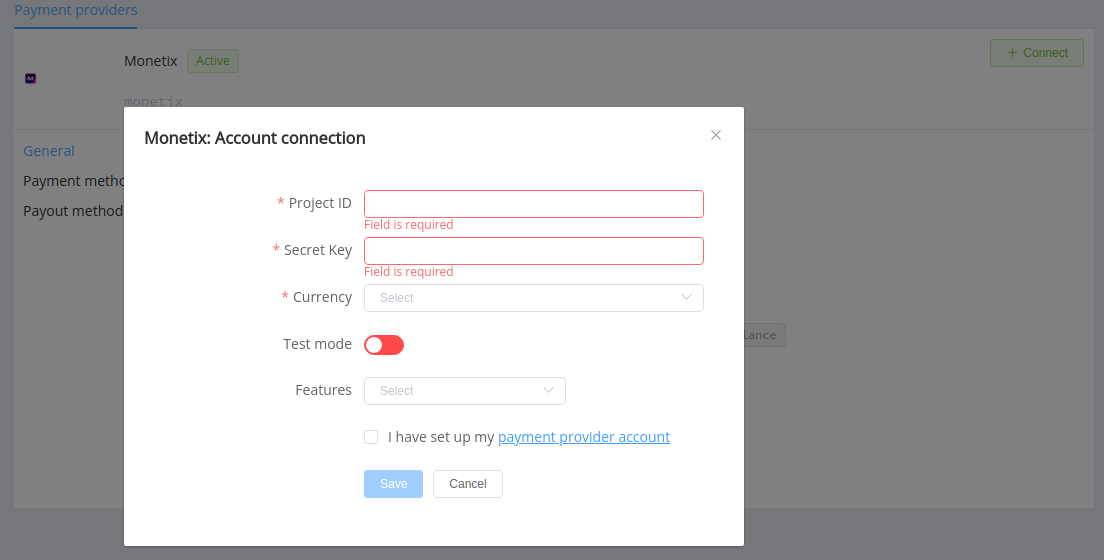The image size is (1104, 560).
Task: Click the Features dropdown chevron arrow
Action: point(548,390)
